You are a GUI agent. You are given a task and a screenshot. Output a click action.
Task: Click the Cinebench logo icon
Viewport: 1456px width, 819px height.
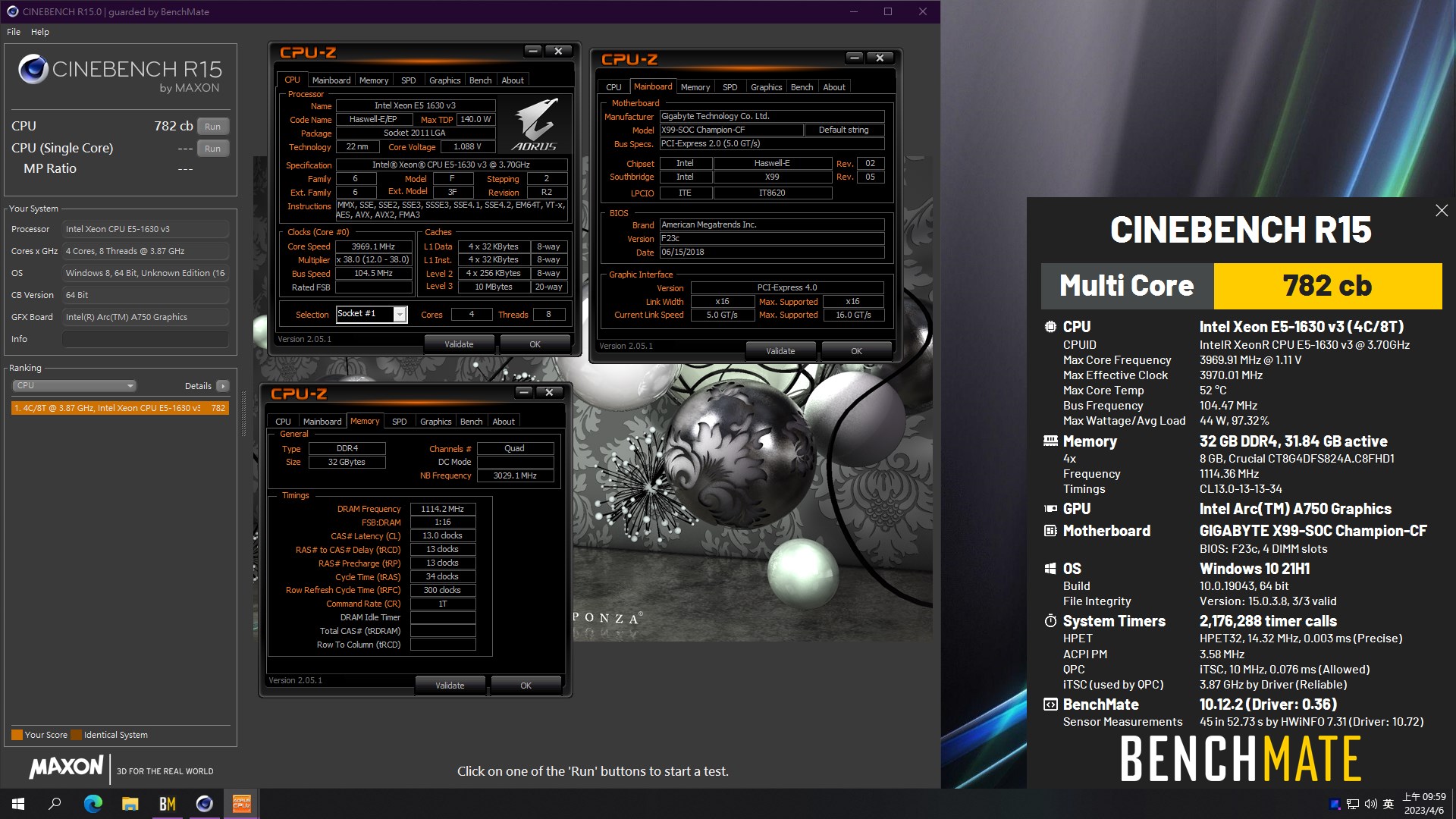click(33, 69)
